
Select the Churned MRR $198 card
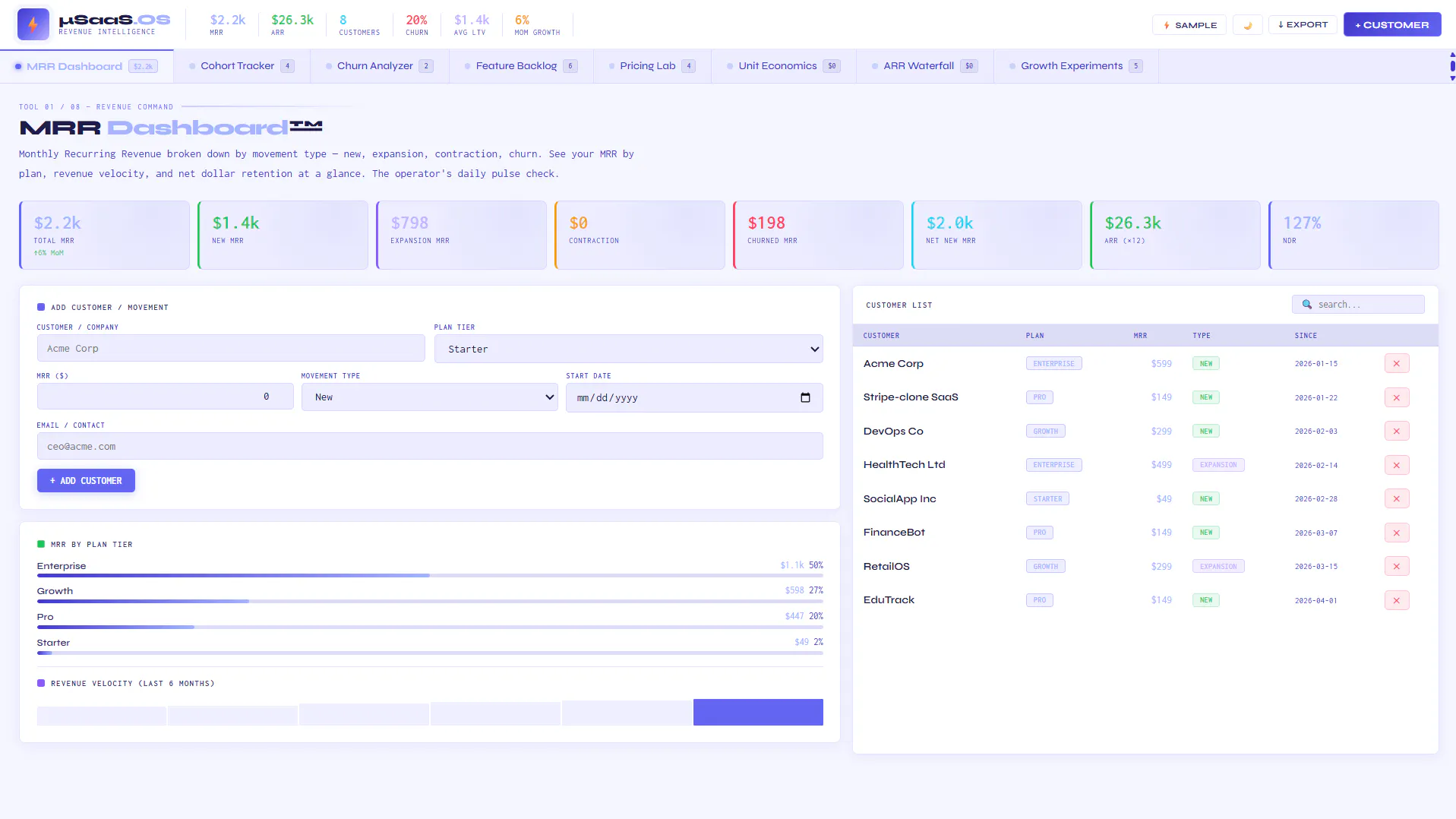click(818, 236)
